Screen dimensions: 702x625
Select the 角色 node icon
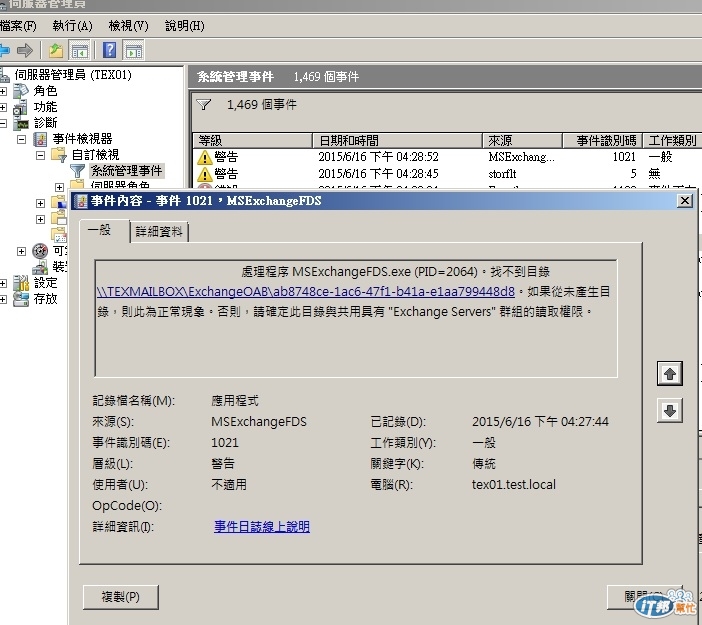(x=21, y=91)
